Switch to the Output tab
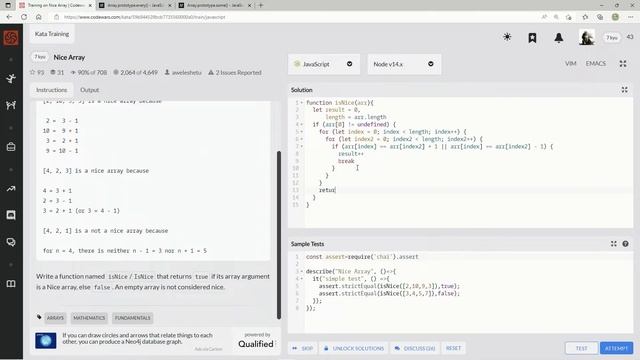The width and height of the screenshot is (640, 360). 89,90
